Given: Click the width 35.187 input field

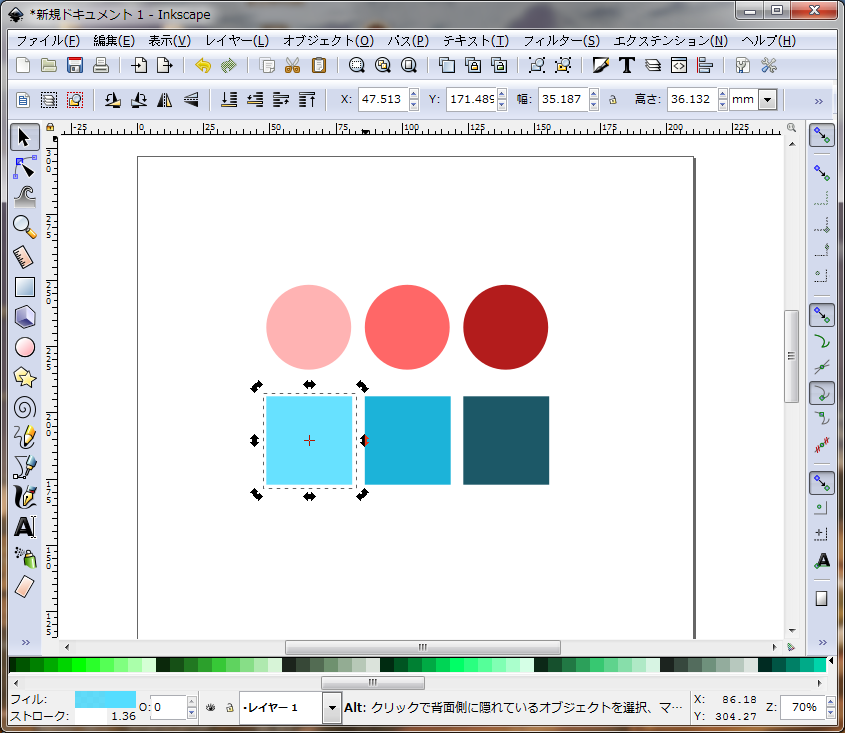Looking at the screenshot, I should point(562,100).
